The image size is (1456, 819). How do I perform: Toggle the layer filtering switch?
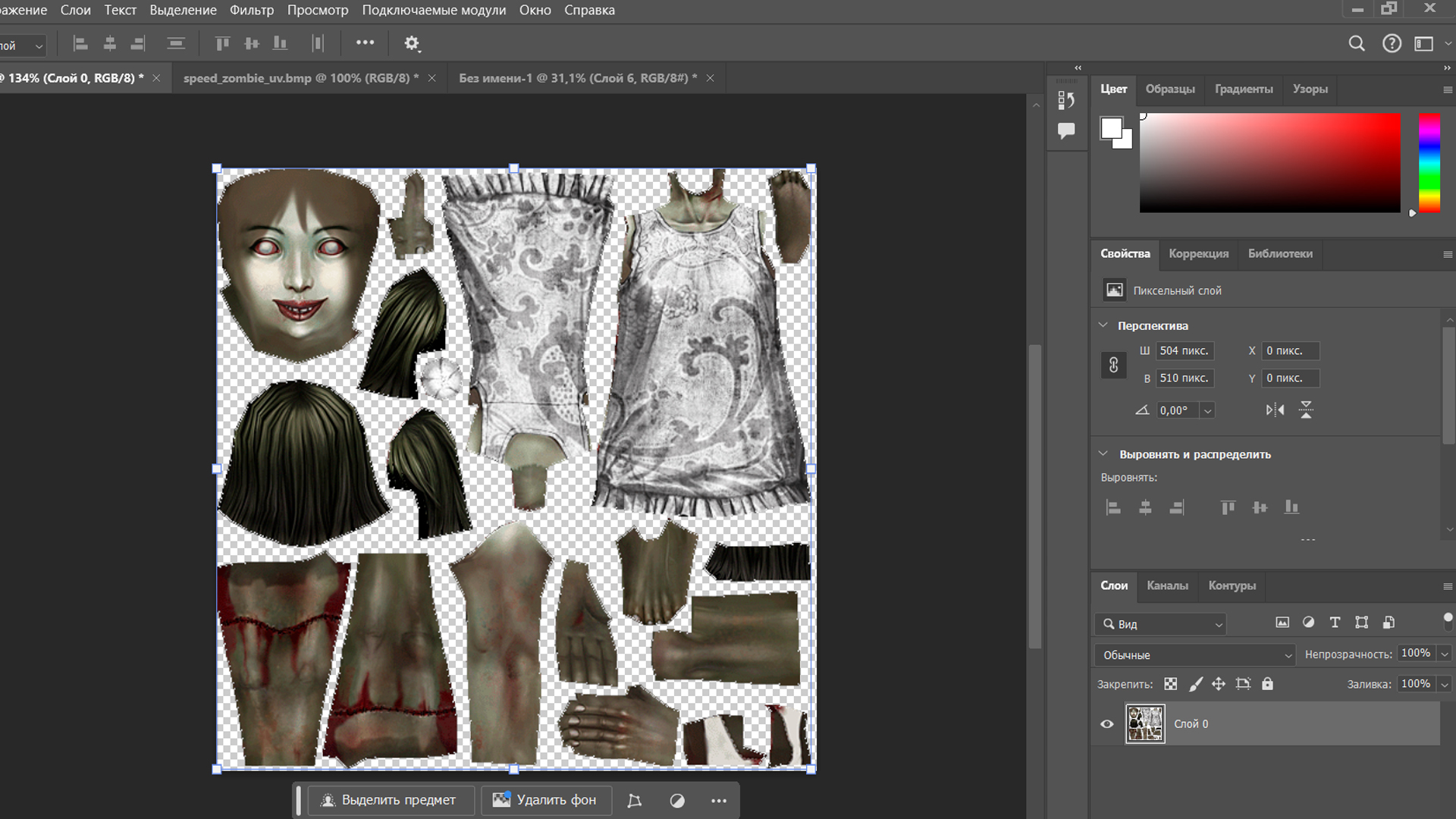pyautogui.click(x=1447, y=621)
